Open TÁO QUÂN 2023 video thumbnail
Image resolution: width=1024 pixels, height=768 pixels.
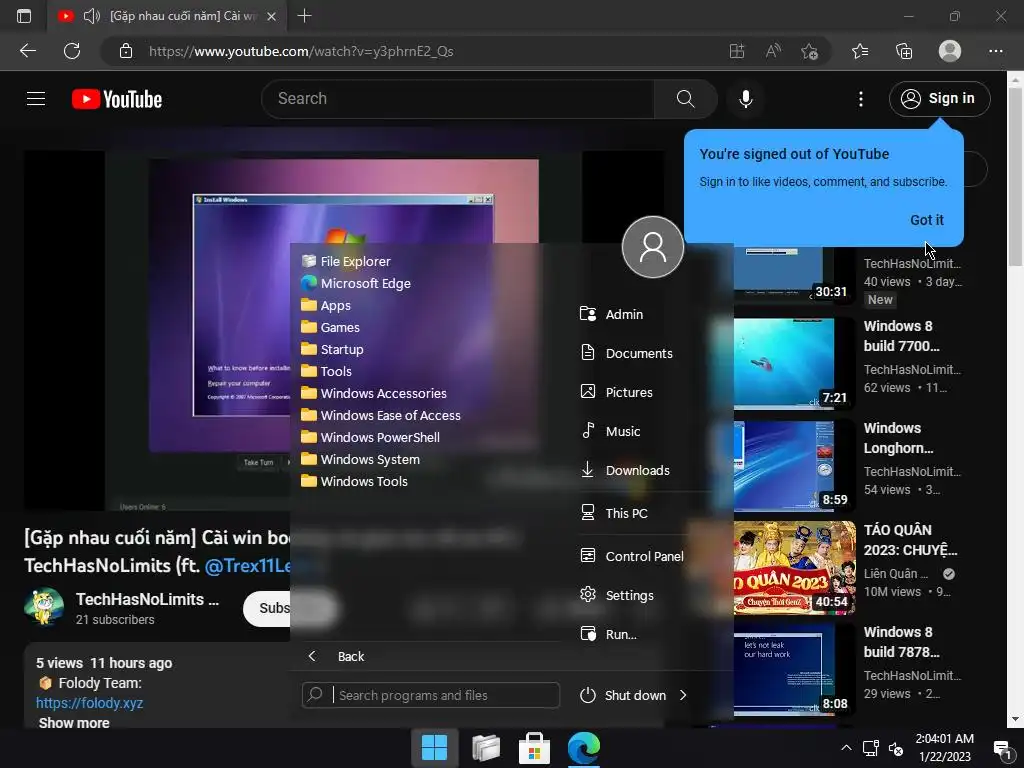coord(794,568)
